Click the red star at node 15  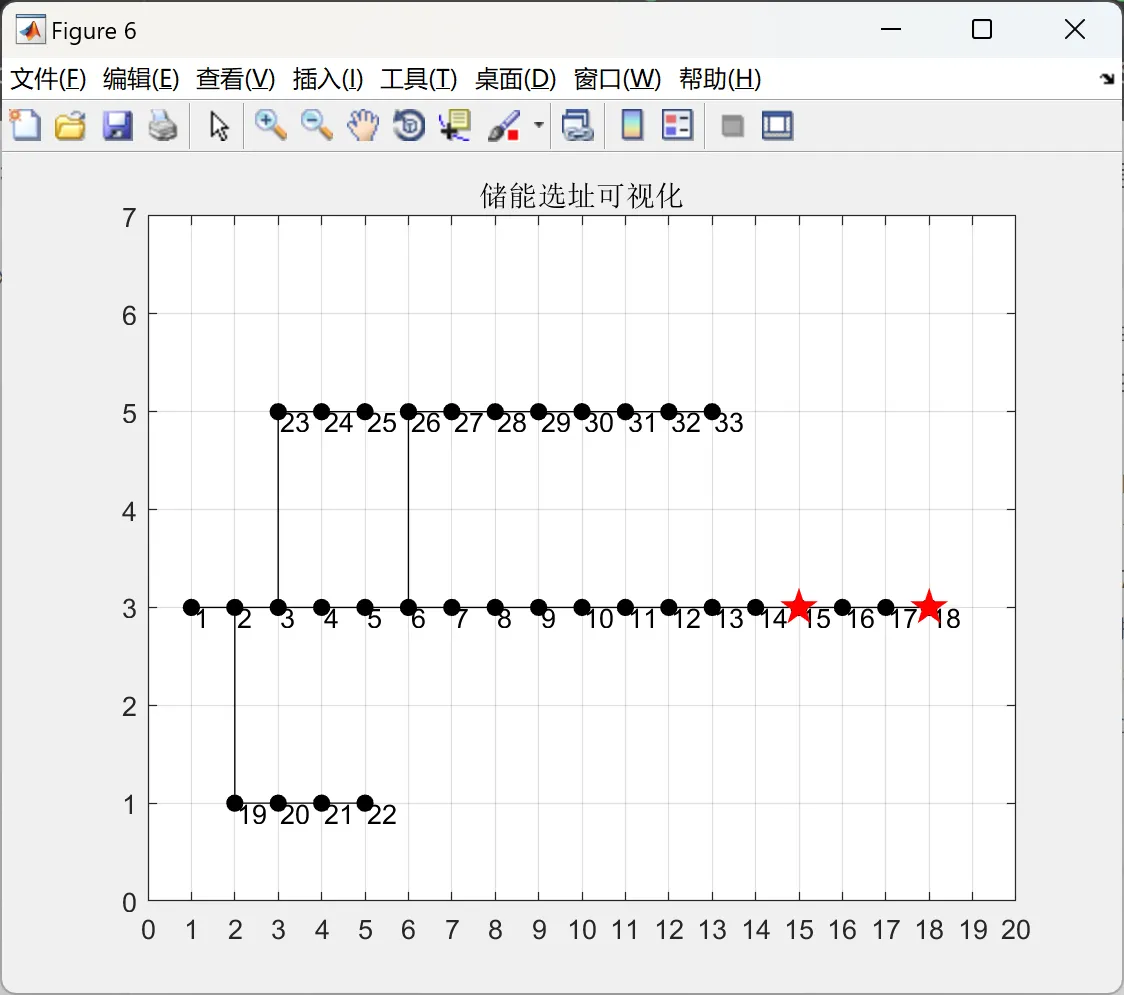coord(799,606)
